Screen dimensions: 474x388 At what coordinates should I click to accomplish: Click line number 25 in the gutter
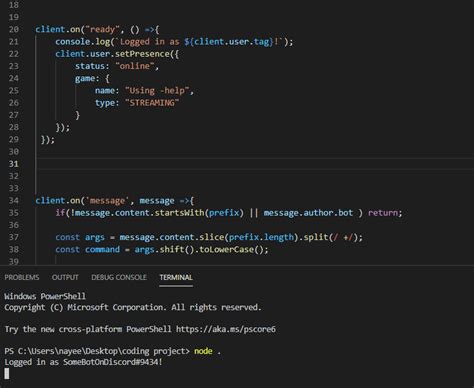tap(14, 91)
